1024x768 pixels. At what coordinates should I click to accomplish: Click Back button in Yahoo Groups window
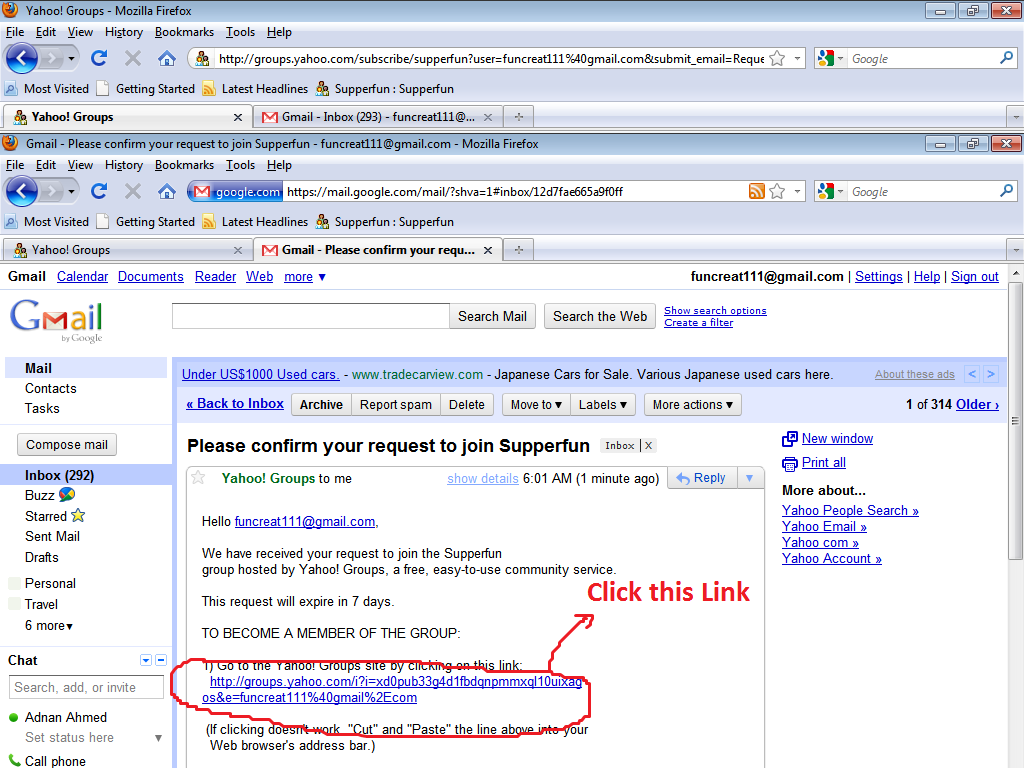(x=22, y=59)
